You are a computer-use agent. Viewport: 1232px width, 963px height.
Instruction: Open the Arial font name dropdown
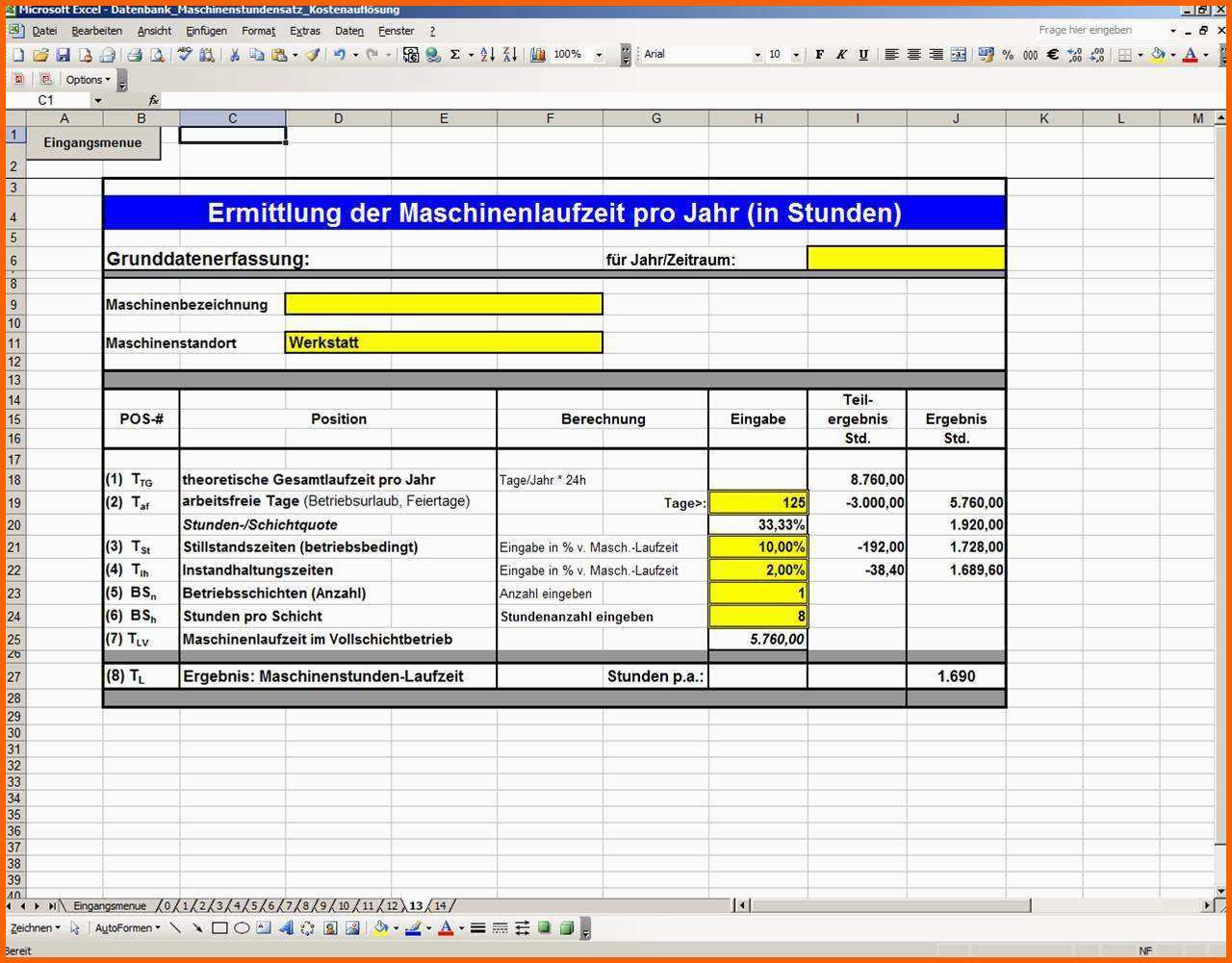click(757, 55)
